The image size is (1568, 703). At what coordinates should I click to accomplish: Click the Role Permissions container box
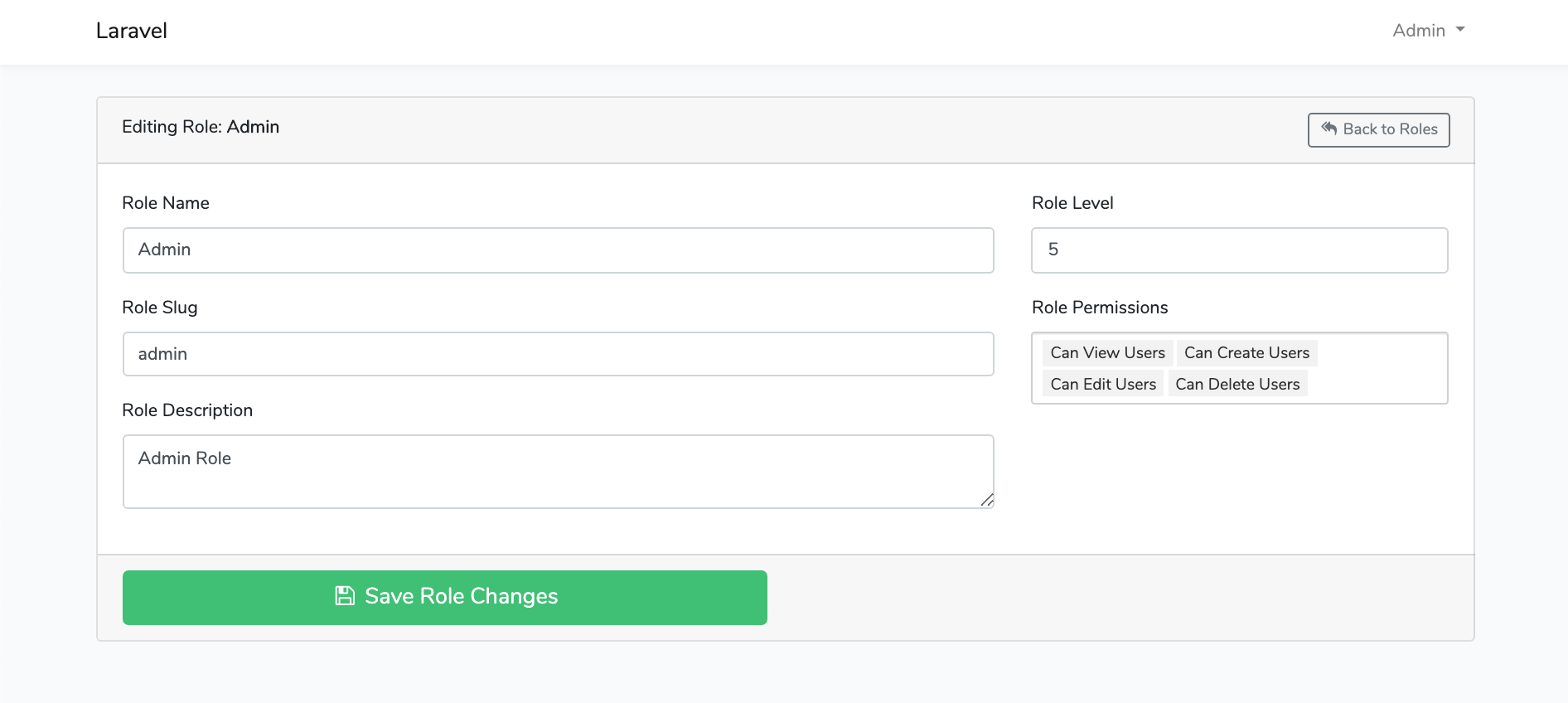tap(1239, 368)
